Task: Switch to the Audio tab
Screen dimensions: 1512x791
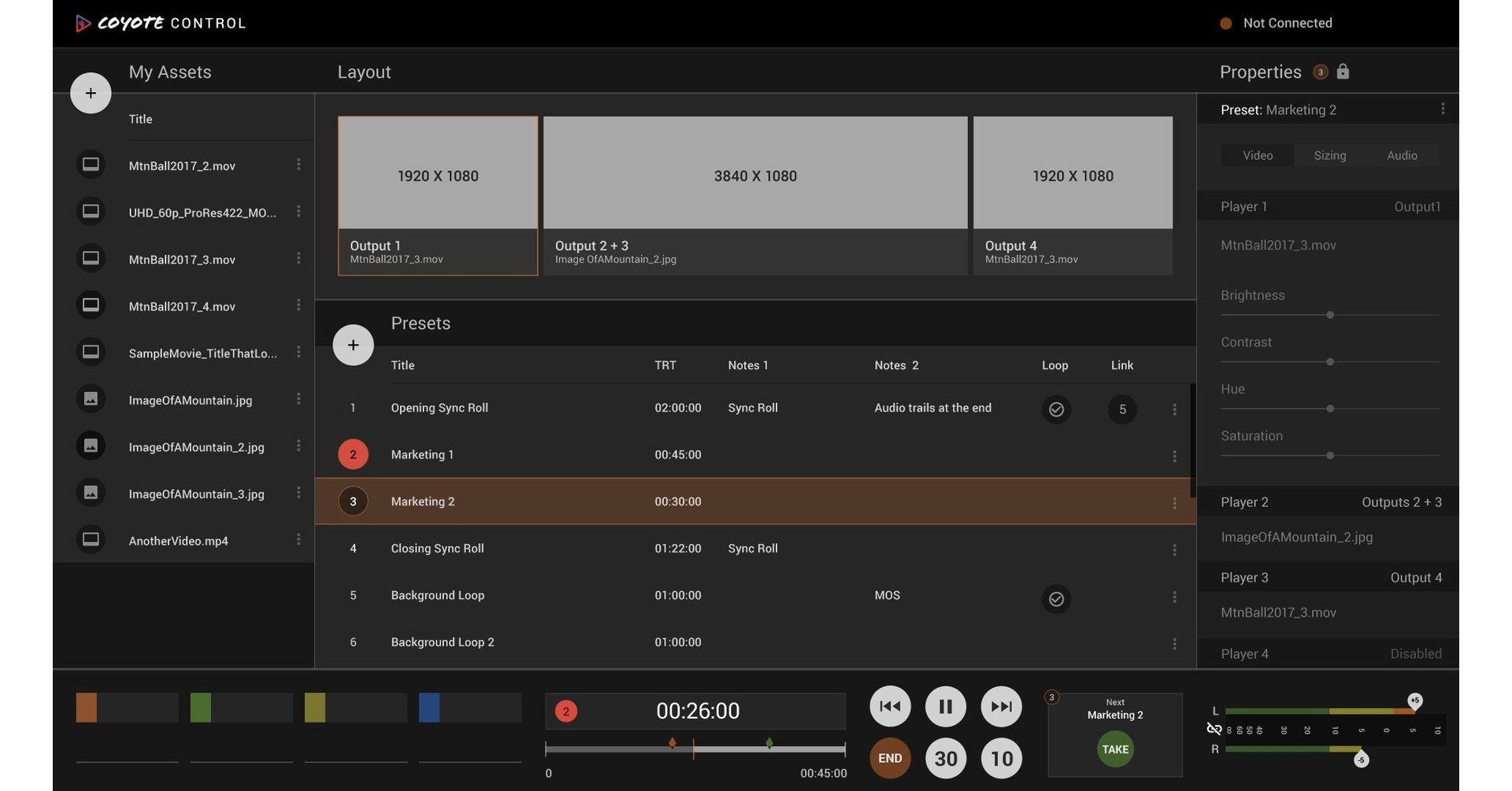Action: tap(1402, 155)
